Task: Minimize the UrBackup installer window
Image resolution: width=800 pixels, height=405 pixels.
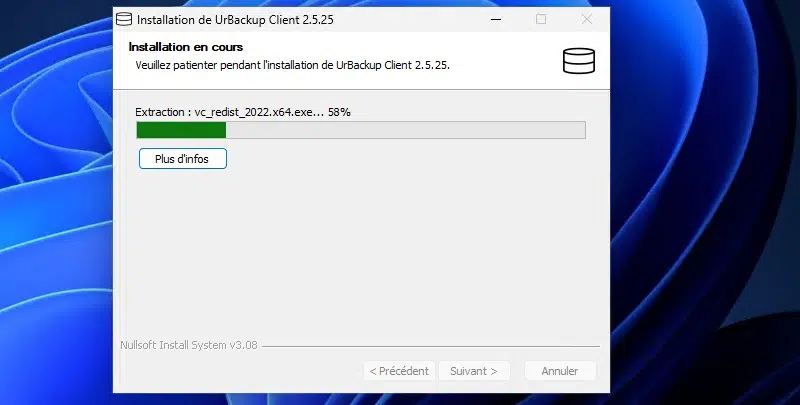Action: (x=496, y=19)
